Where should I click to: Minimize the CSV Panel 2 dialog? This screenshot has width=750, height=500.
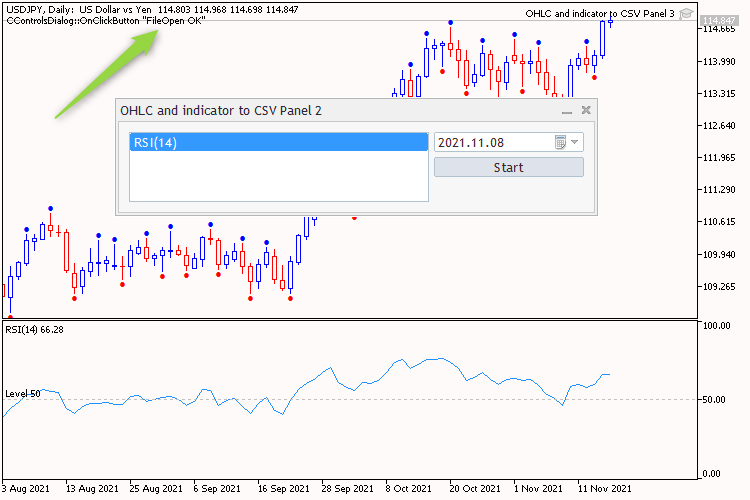(x=567, y=111)
